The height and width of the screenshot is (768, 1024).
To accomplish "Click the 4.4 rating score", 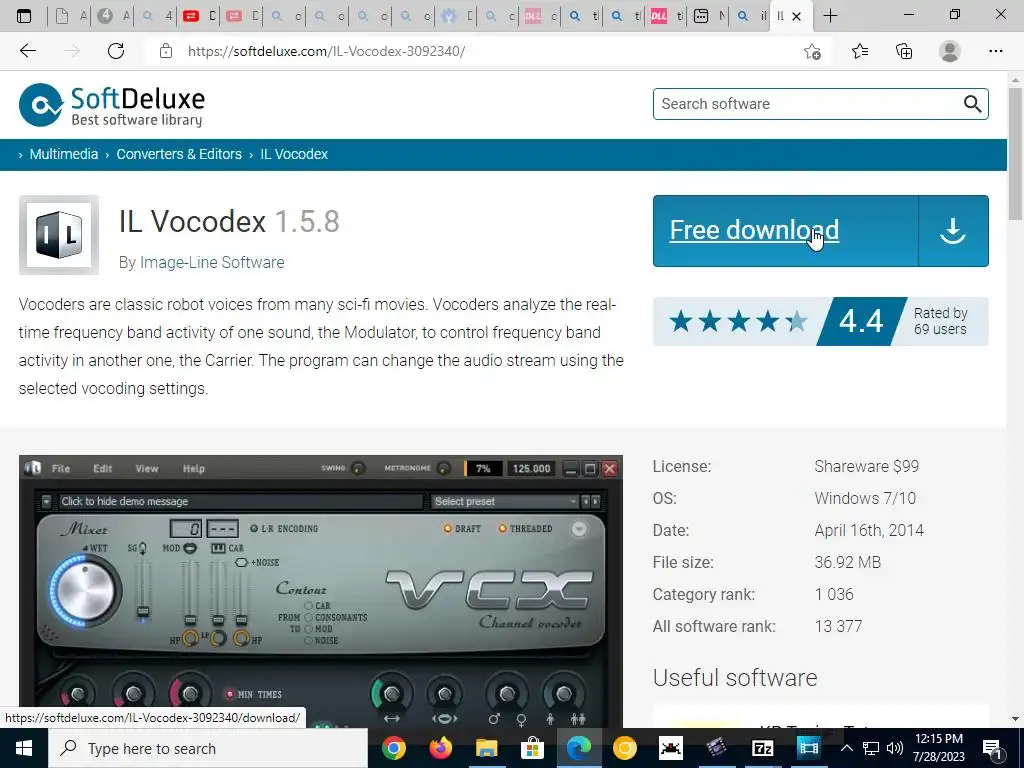I will [x=861, y=321].
